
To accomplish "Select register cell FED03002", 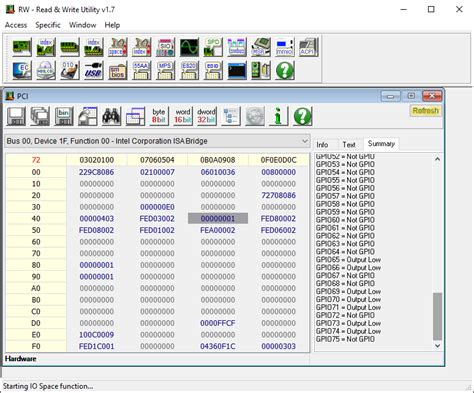I will [157, 219].
